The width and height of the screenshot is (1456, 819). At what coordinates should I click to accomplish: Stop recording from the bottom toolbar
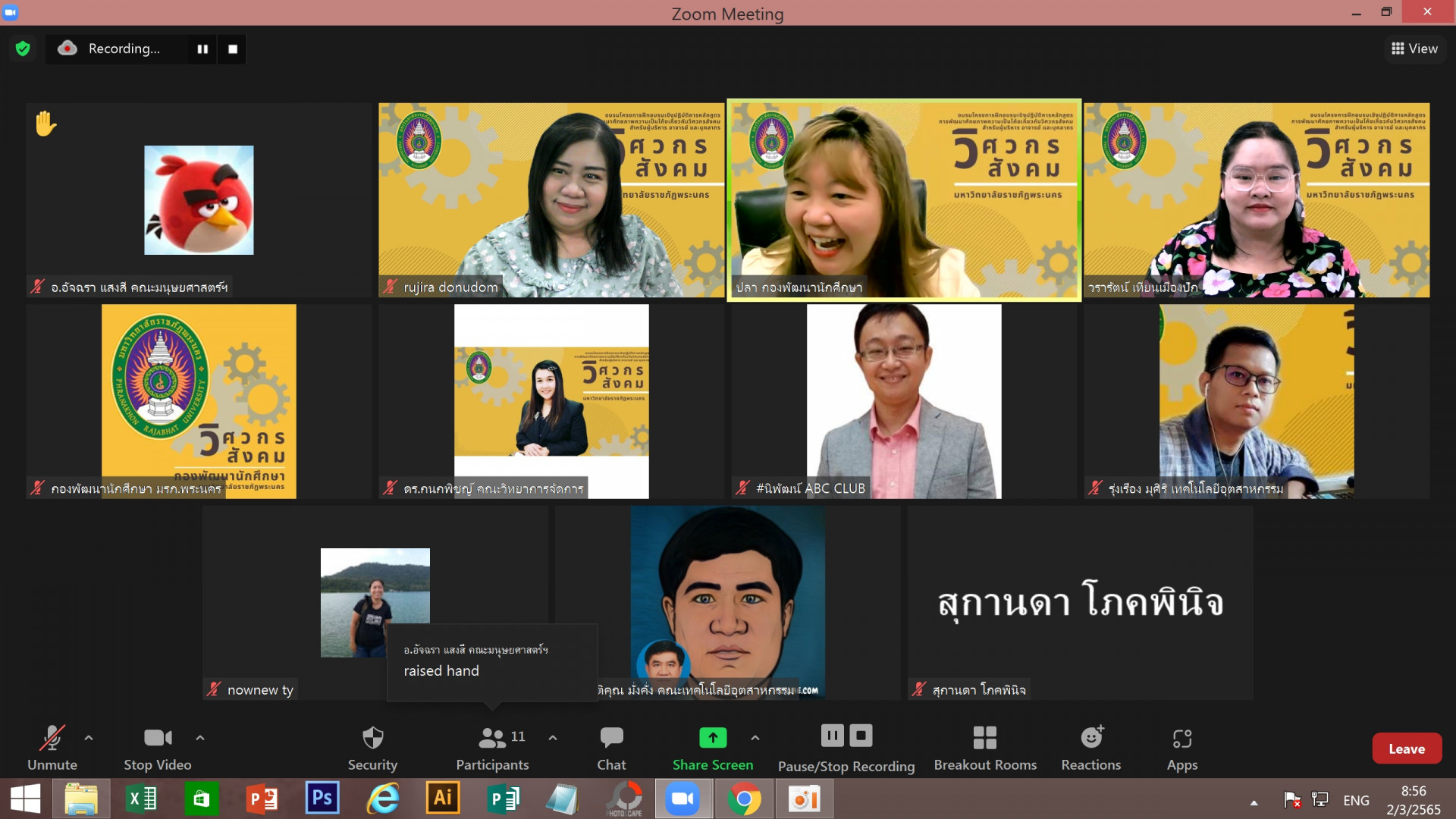[861, 736]
